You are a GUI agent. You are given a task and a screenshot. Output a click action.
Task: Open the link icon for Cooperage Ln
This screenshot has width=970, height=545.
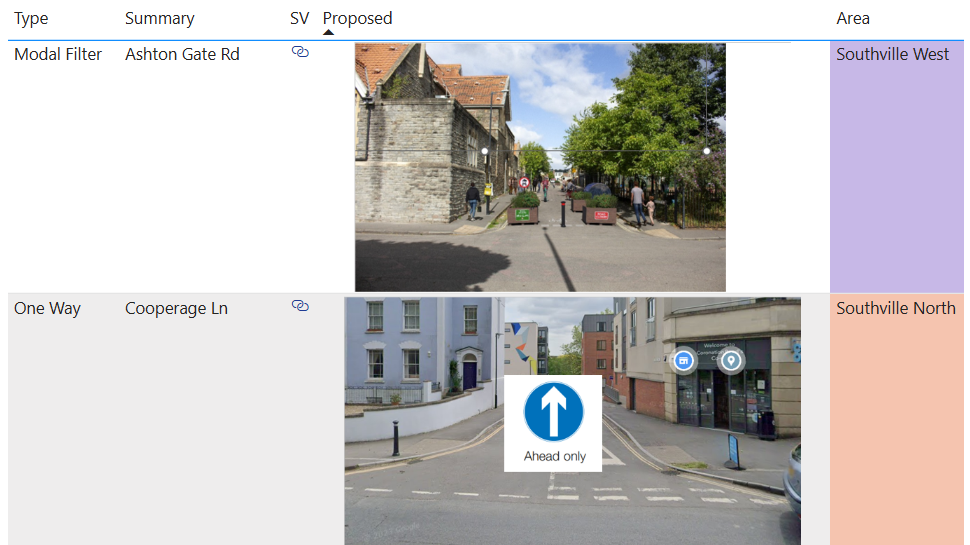[300, 306]
